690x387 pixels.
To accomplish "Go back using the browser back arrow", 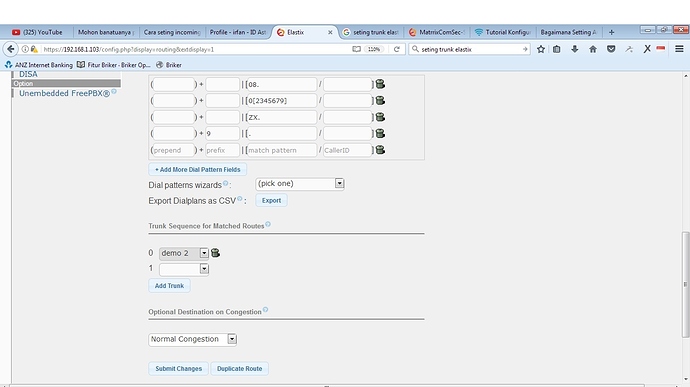I will tap(11, 49).
